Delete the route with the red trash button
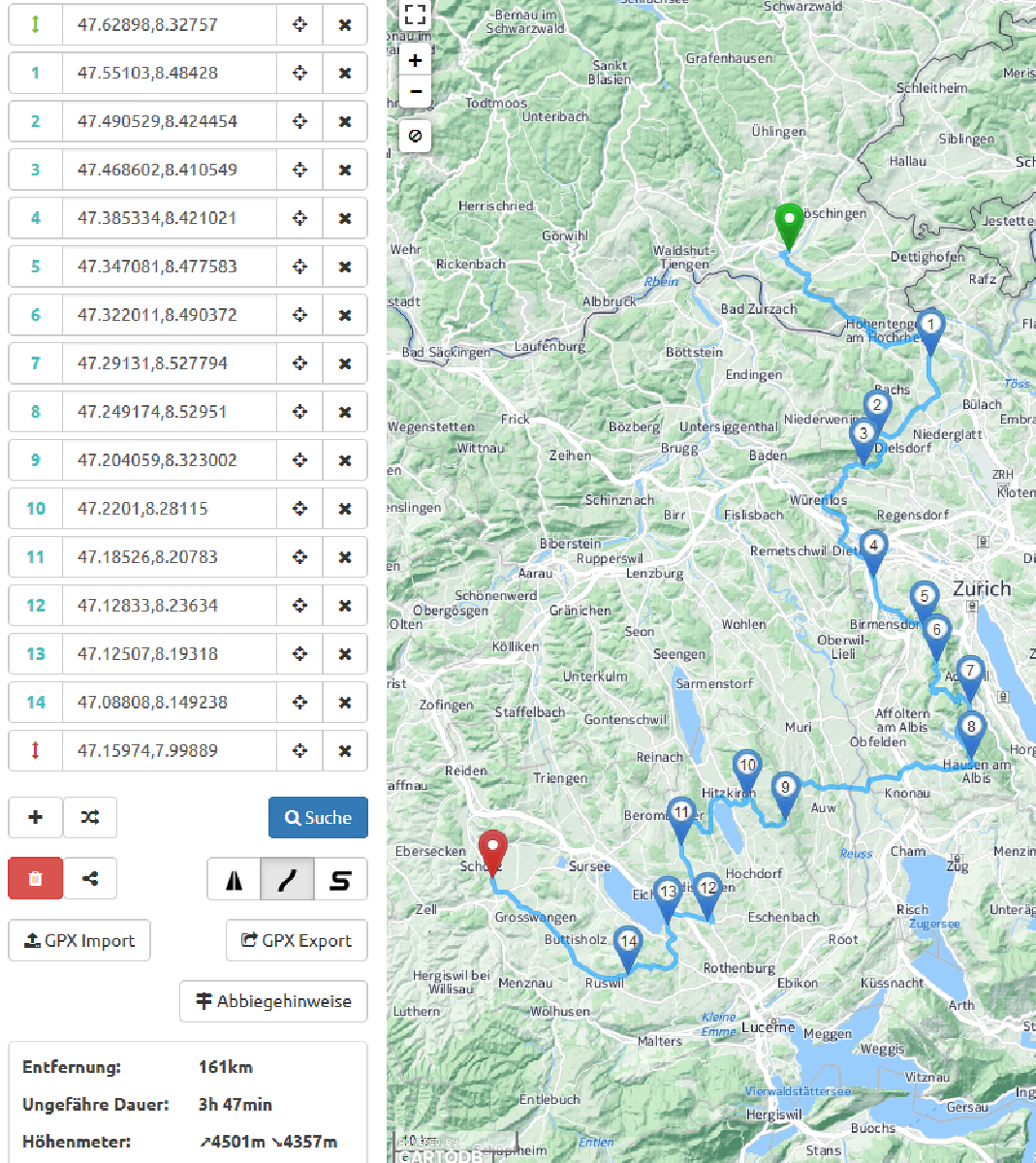This screenshot has height=1163, width=1036. pos(36,878)
